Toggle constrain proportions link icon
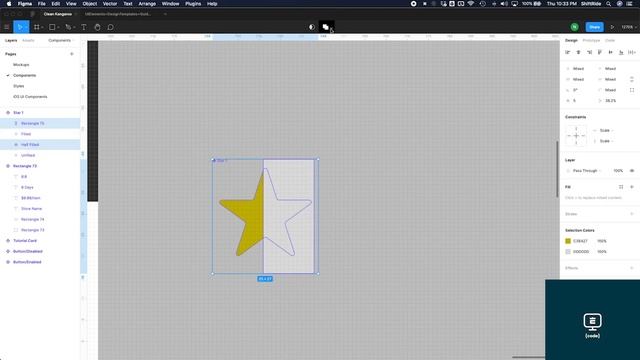This screenshot has width=640, height=360. (632, 79)
